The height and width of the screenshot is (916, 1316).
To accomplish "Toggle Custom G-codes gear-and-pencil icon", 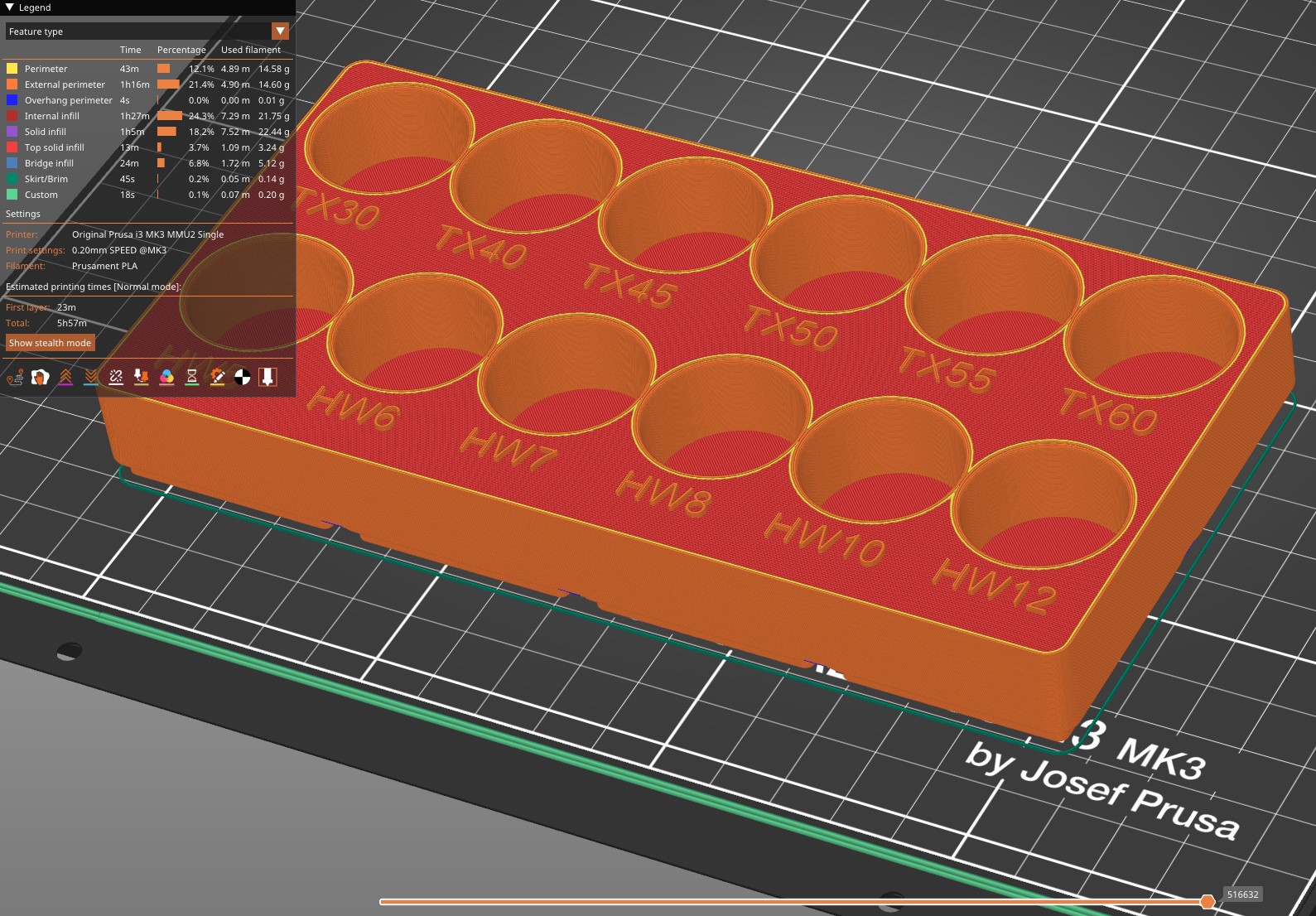I will tap(217, 378).
